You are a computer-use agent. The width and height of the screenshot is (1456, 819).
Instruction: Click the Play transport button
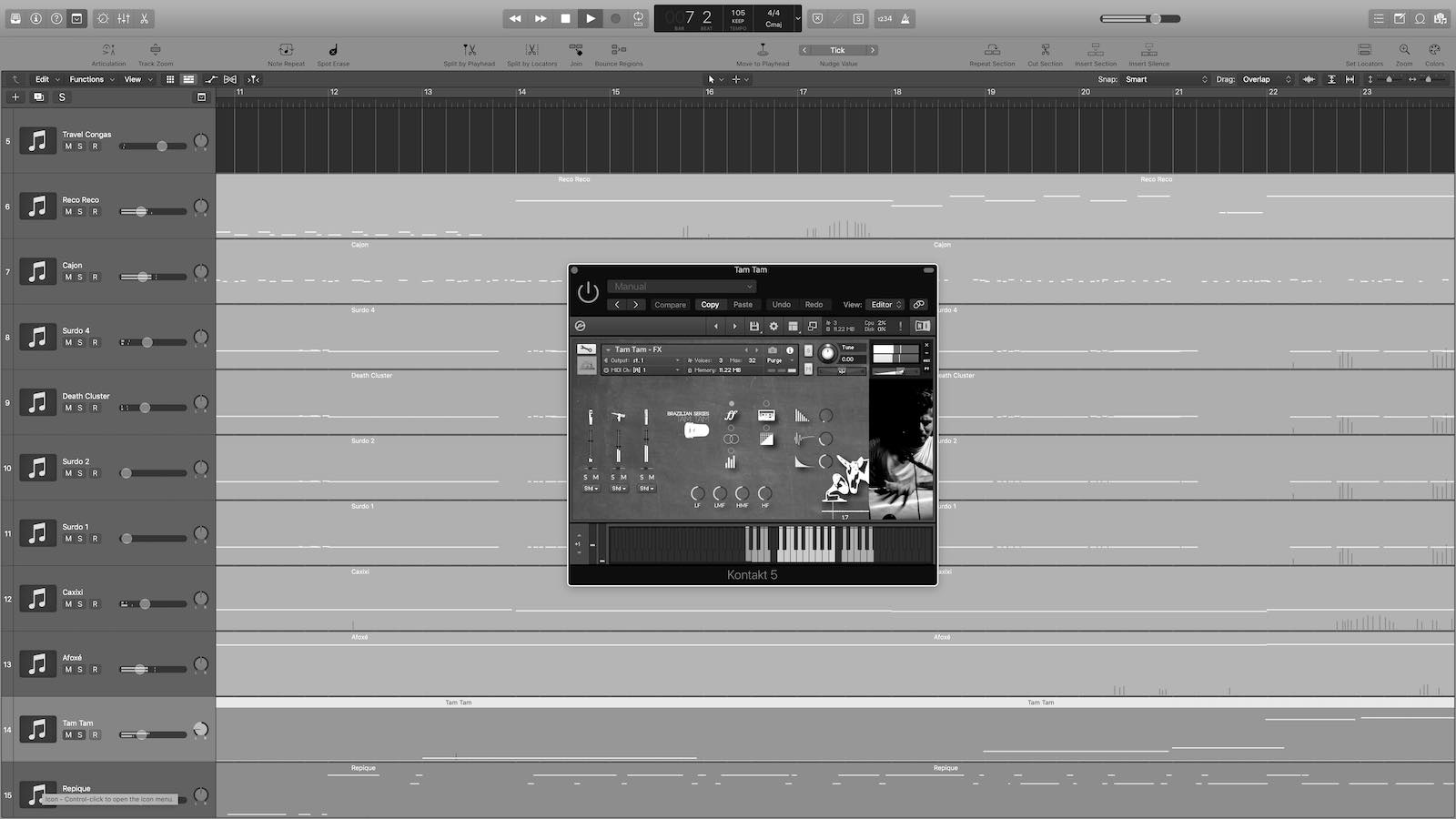point(591,18)
